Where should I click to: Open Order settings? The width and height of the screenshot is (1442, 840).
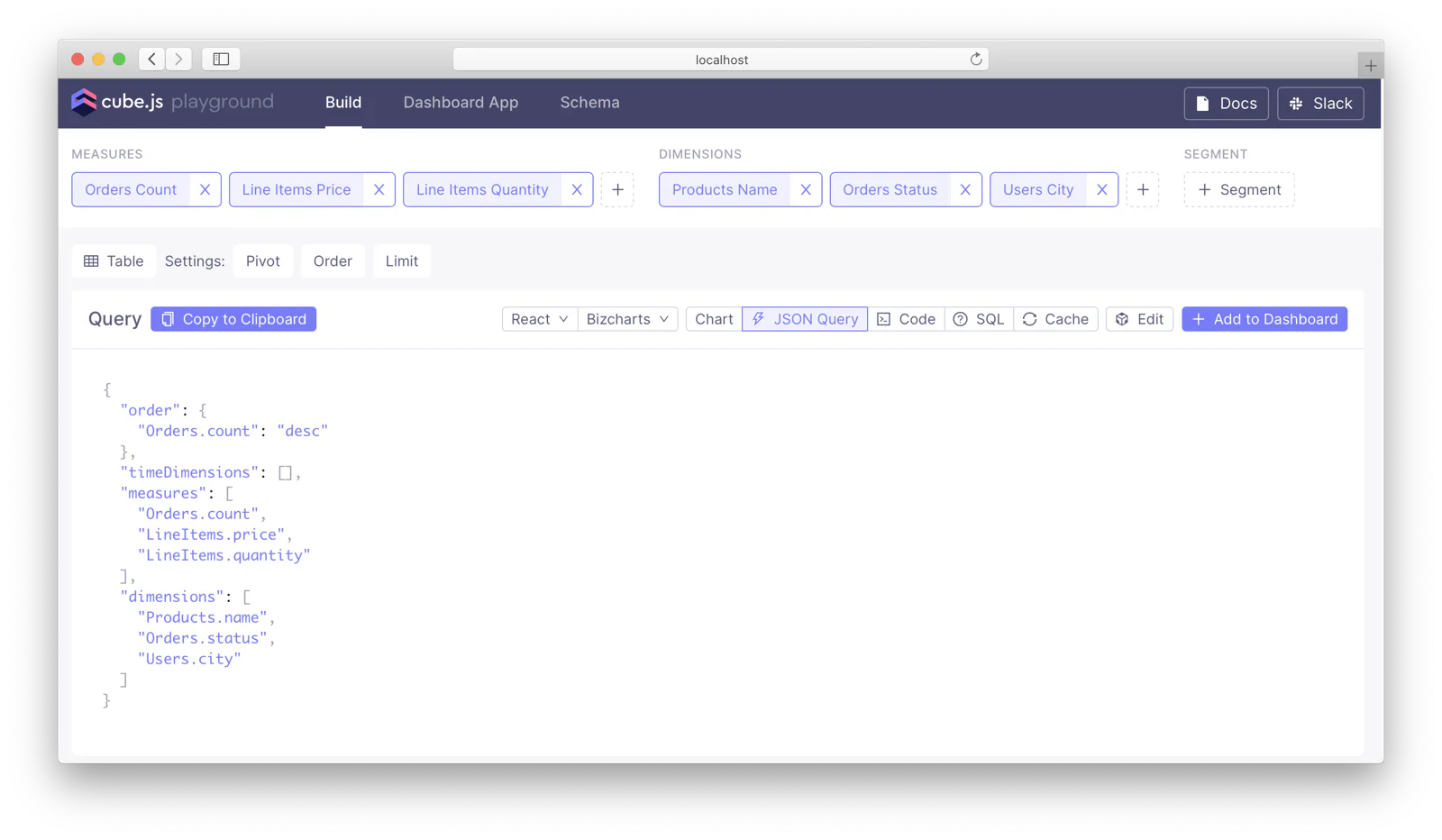333,261
